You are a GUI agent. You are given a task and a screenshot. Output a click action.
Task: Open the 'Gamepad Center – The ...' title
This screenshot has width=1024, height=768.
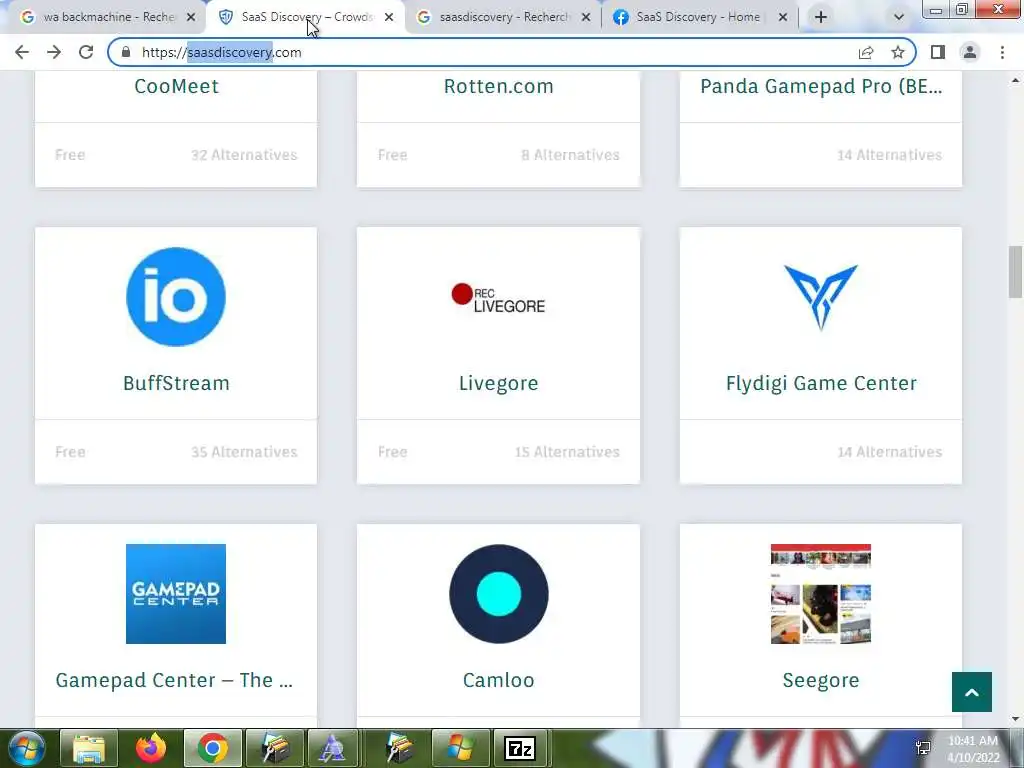pos(174,680)
